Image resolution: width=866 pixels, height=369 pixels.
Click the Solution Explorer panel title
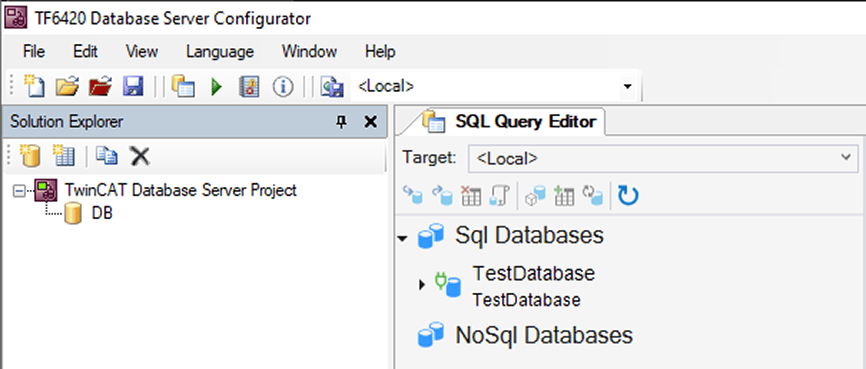point(67,122)
